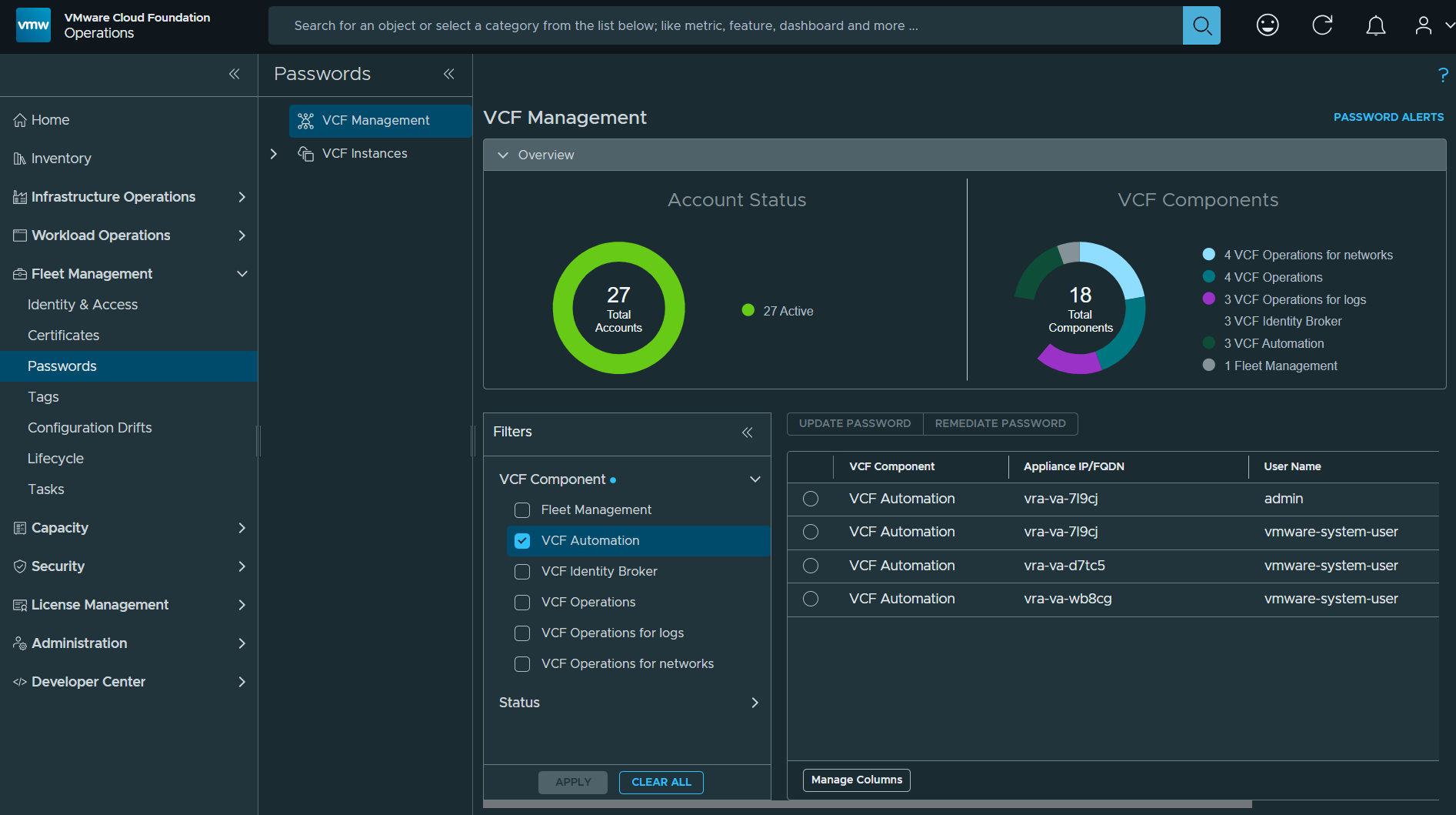Image resolution: width=1456 pixels, height=815 pixels.
Task: Open the notifications bell icon
Action: 1376,25
